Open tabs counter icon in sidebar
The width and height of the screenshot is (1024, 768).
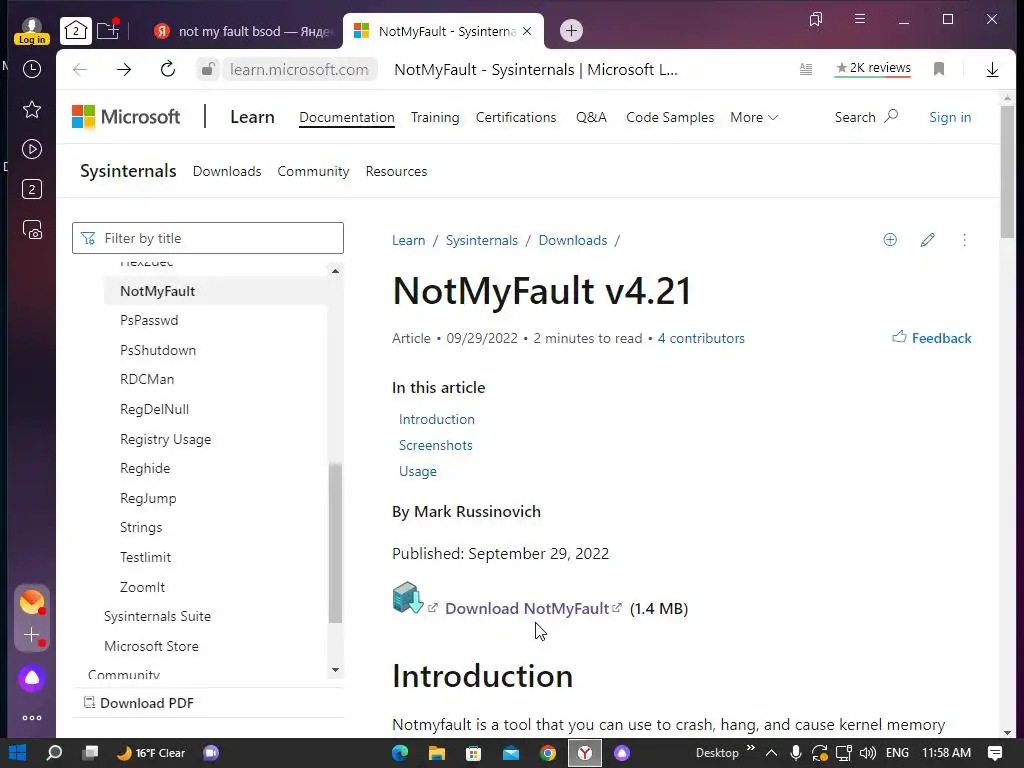[x=31, y=189]
